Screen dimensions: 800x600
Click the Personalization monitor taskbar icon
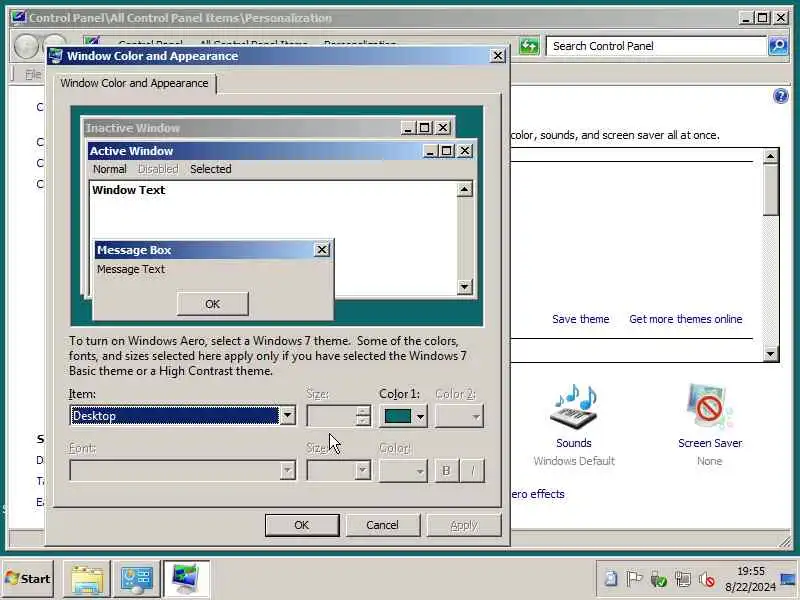pos(186,579)
